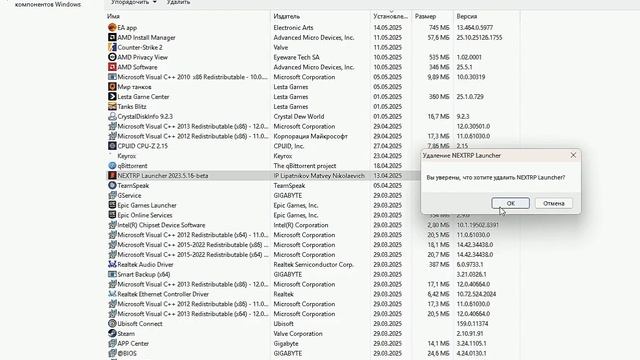Click size 24,6 МБ of @BIOS
Image resolution: width=640 pixels, height=360 pixels.
coord(438,353)
